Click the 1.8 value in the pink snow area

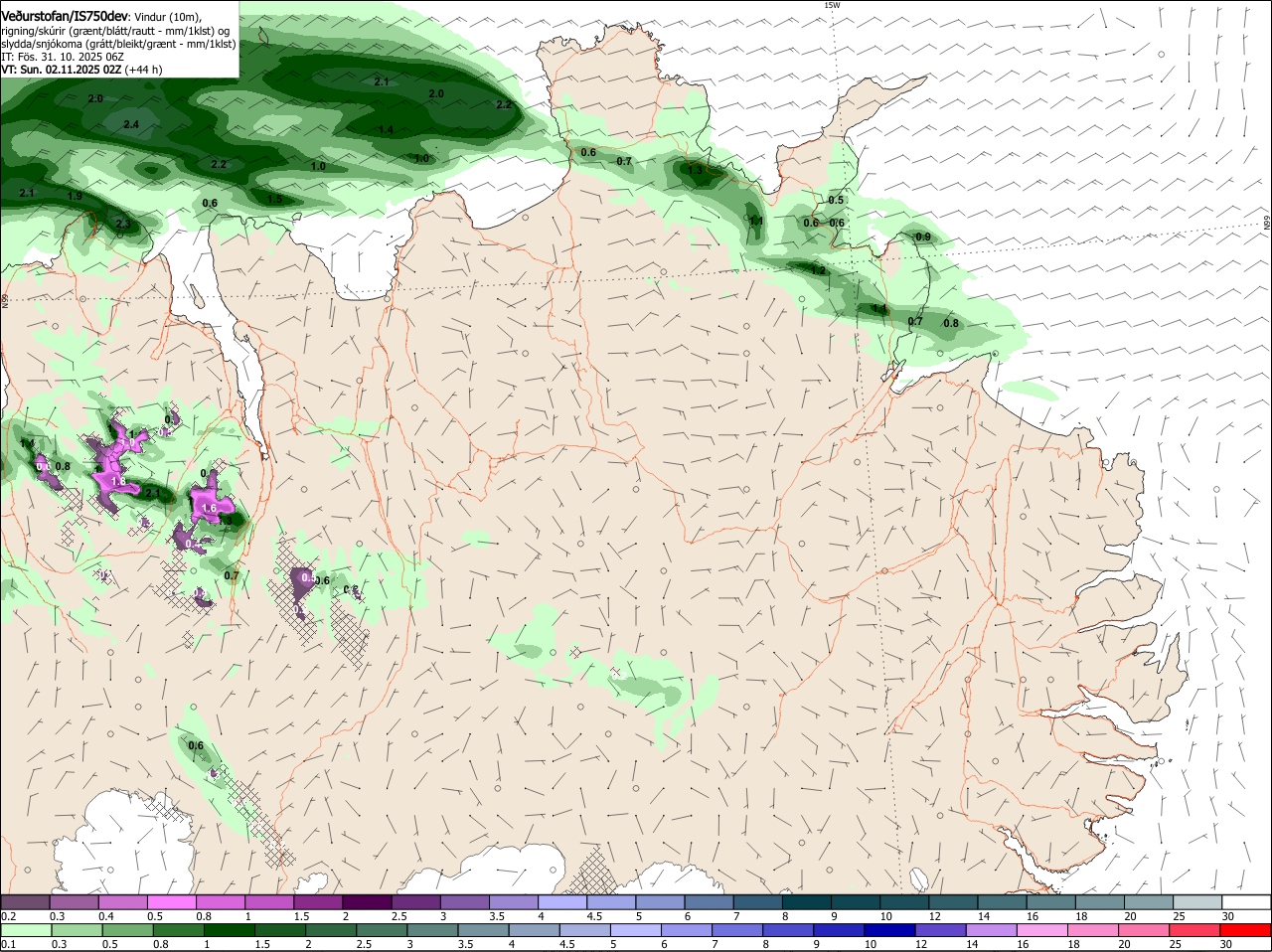pyautogui.click(x=118, y=482)
